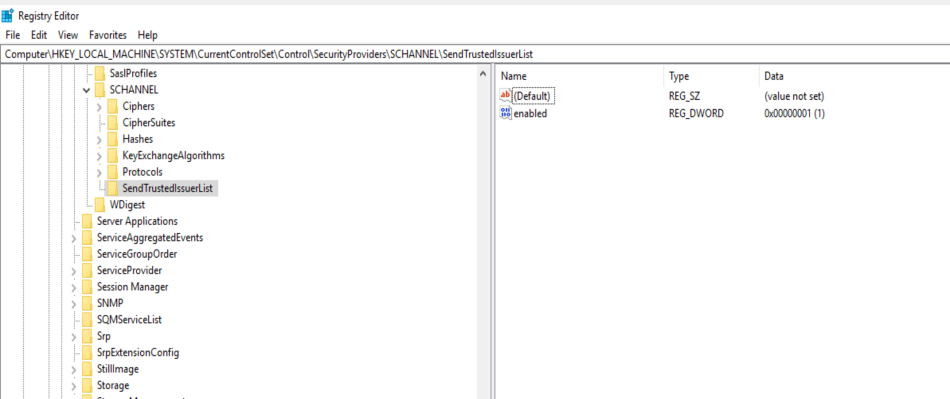Viewport: 950px width, 399px height.
Task: Expand the Protocols key
Action: click(x=99, y=172)
